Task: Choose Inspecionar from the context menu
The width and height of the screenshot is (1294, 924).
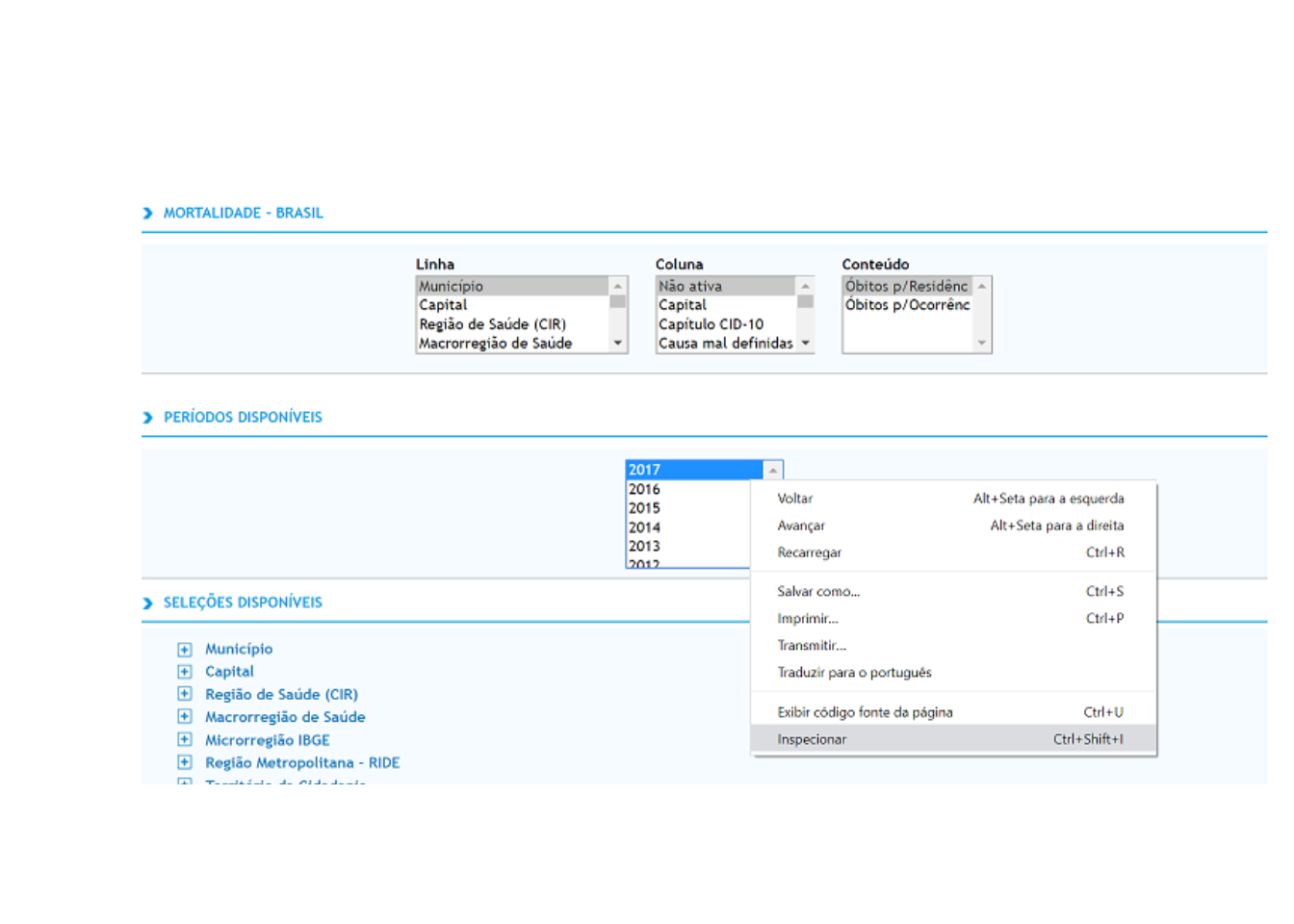Action: [x=812, y=739]
